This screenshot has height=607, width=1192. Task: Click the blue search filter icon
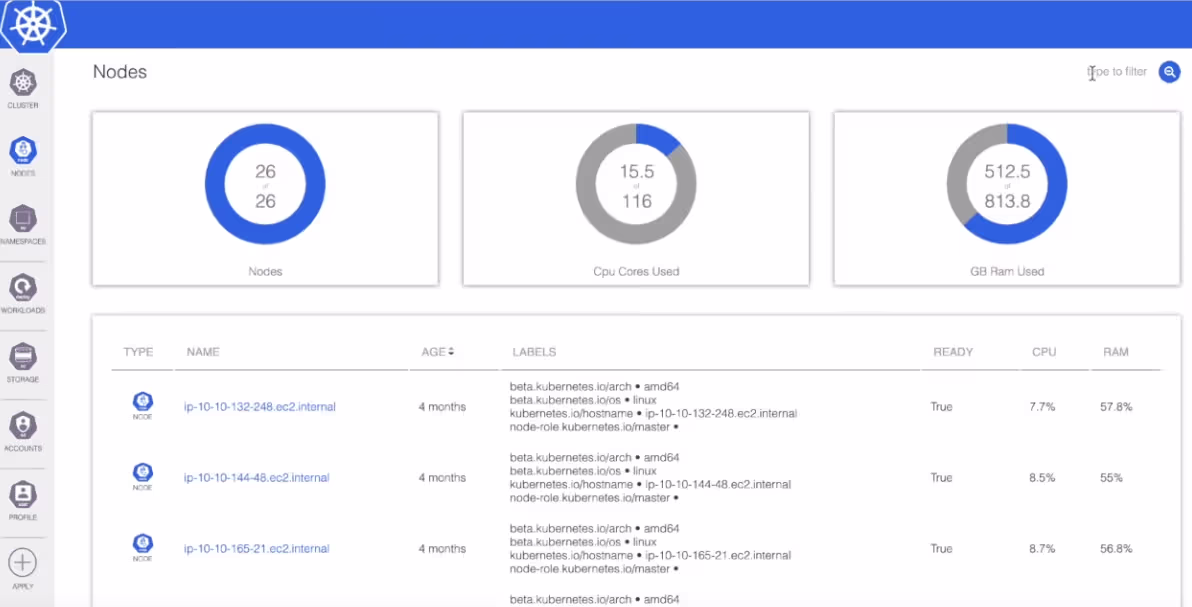1169,72
